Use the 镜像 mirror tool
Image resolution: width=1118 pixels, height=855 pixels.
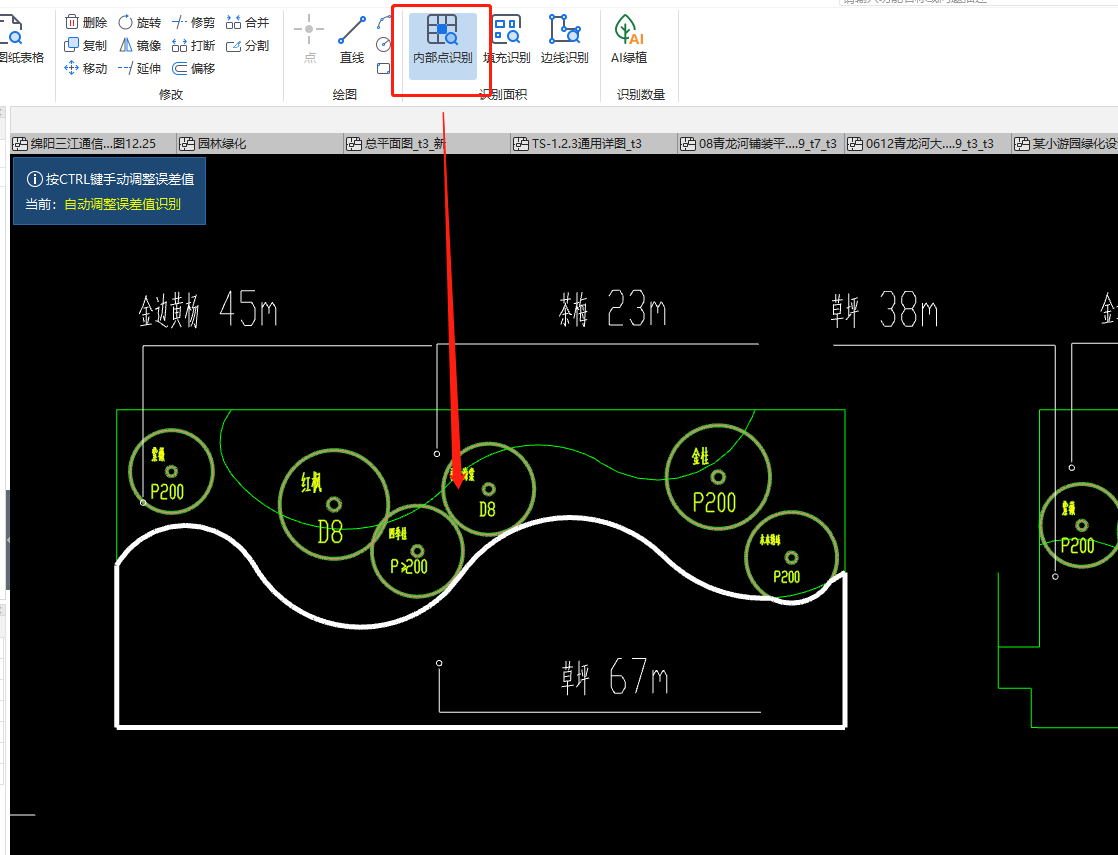point(139,45)
